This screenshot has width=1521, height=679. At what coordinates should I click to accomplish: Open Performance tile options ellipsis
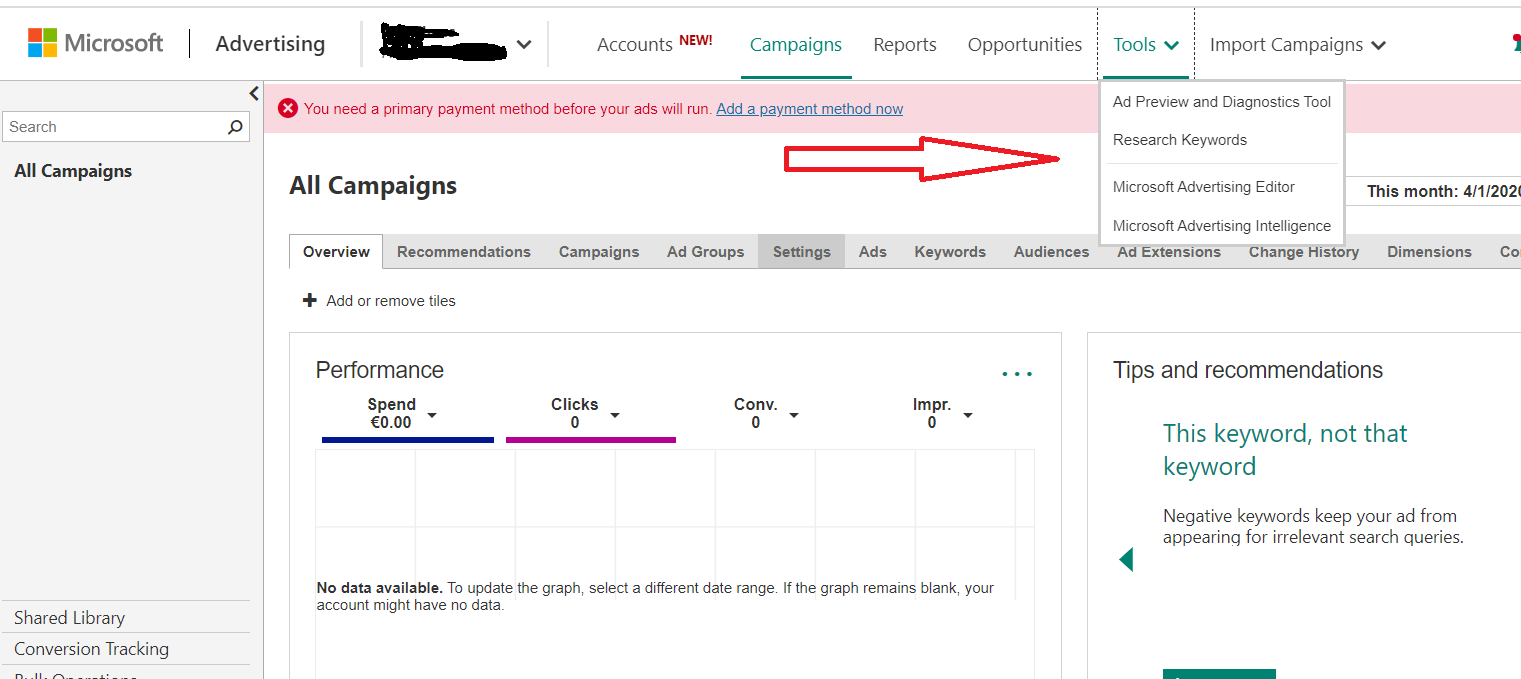(1017, 374)
